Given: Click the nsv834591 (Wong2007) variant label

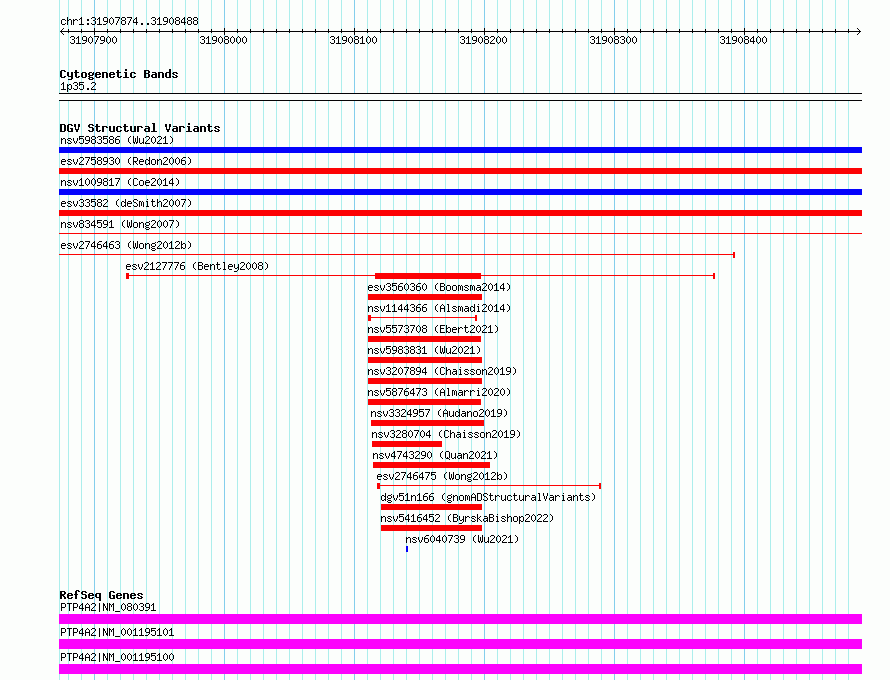Looking at the screenshot, I should [120, 224].
